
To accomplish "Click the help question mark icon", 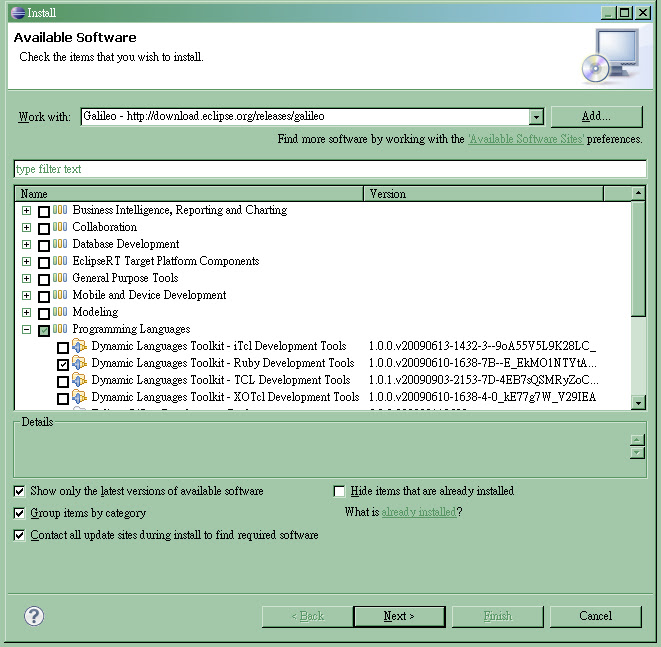I will (34, 616).
